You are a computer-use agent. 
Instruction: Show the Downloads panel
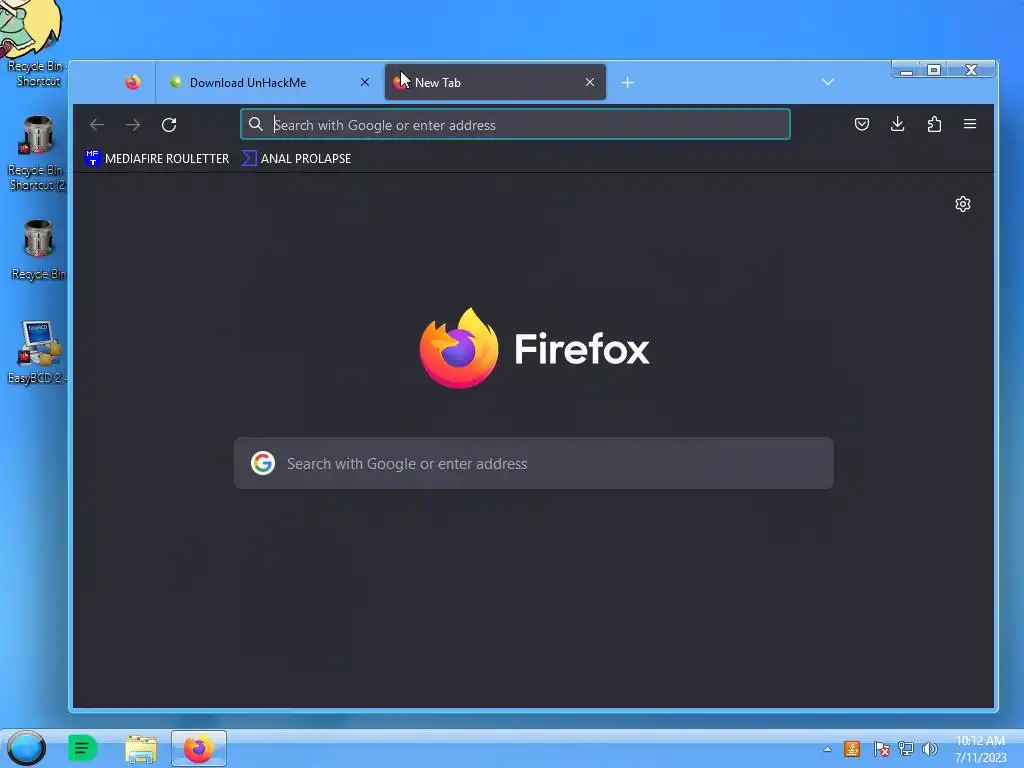897,124
